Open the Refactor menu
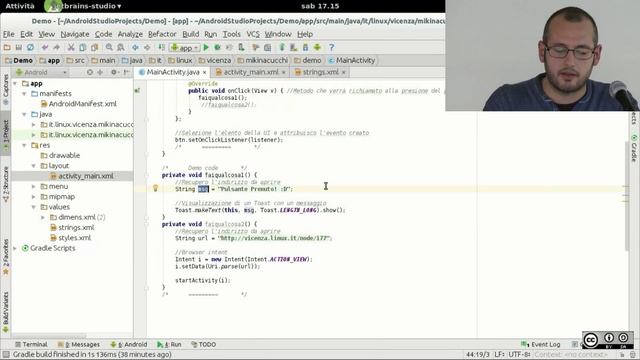The width and height of the screenshot is (640, 360). click(162, 34)
